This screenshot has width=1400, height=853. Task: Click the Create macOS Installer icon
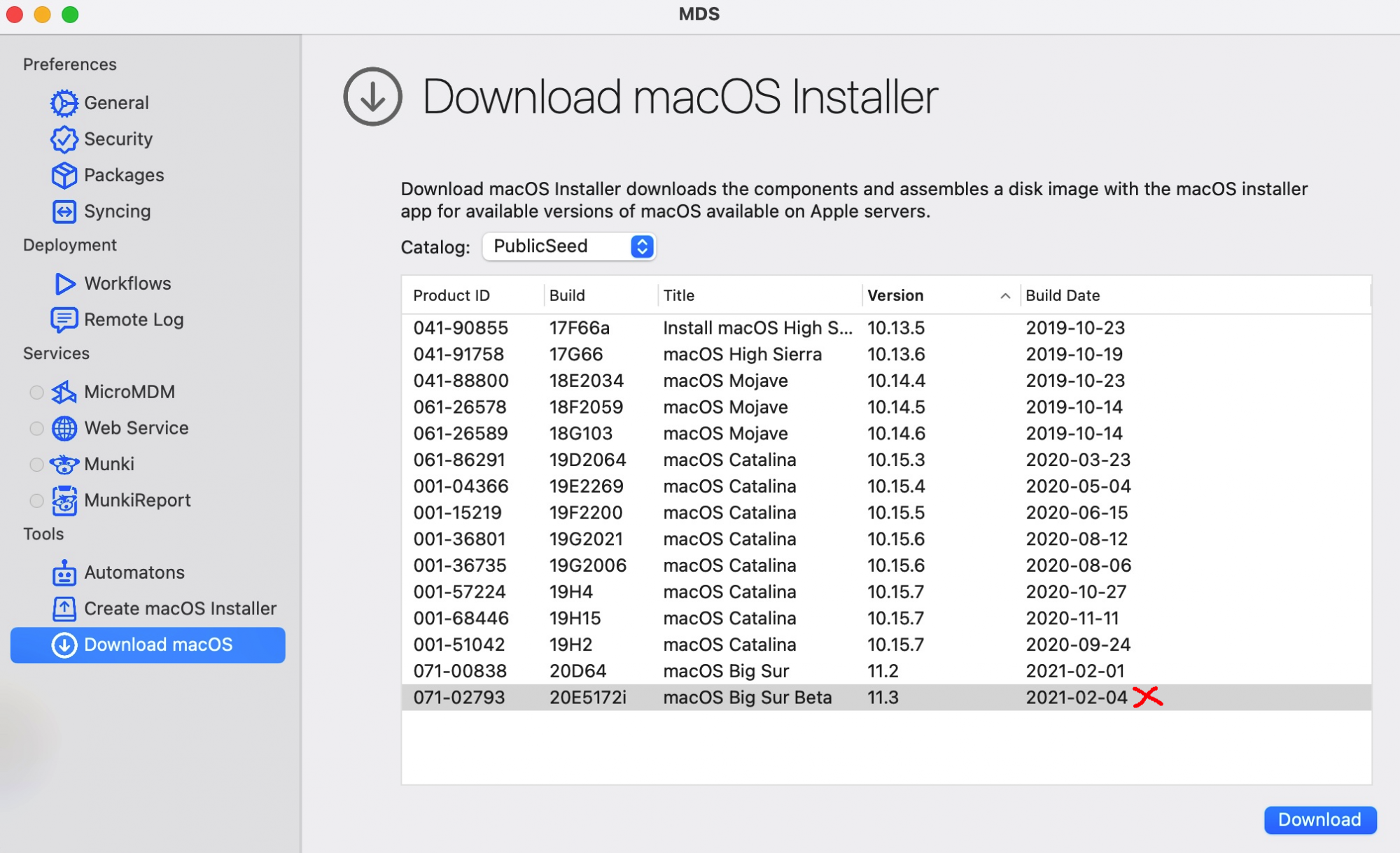[x=64, y=609]
